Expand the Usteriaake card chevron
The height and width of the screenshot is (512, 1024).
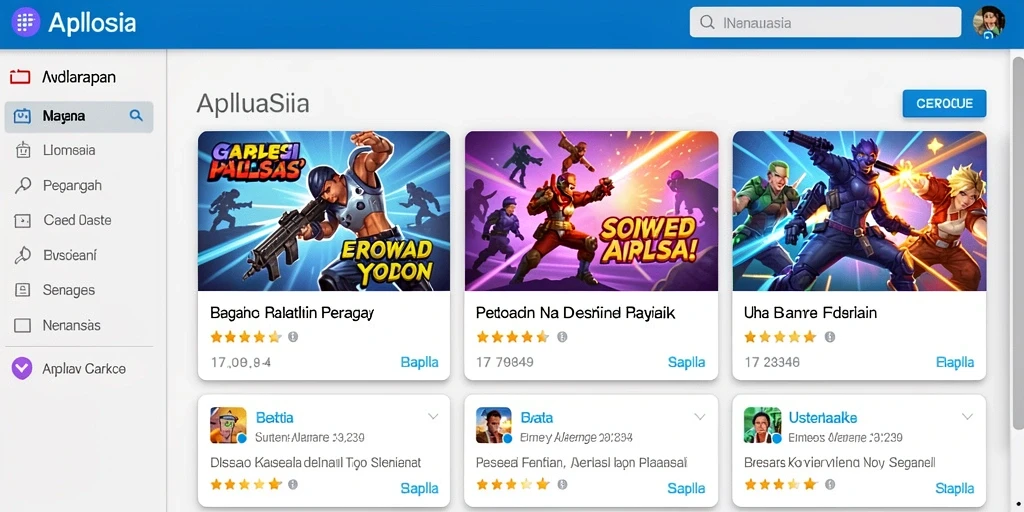coord(967,416)
